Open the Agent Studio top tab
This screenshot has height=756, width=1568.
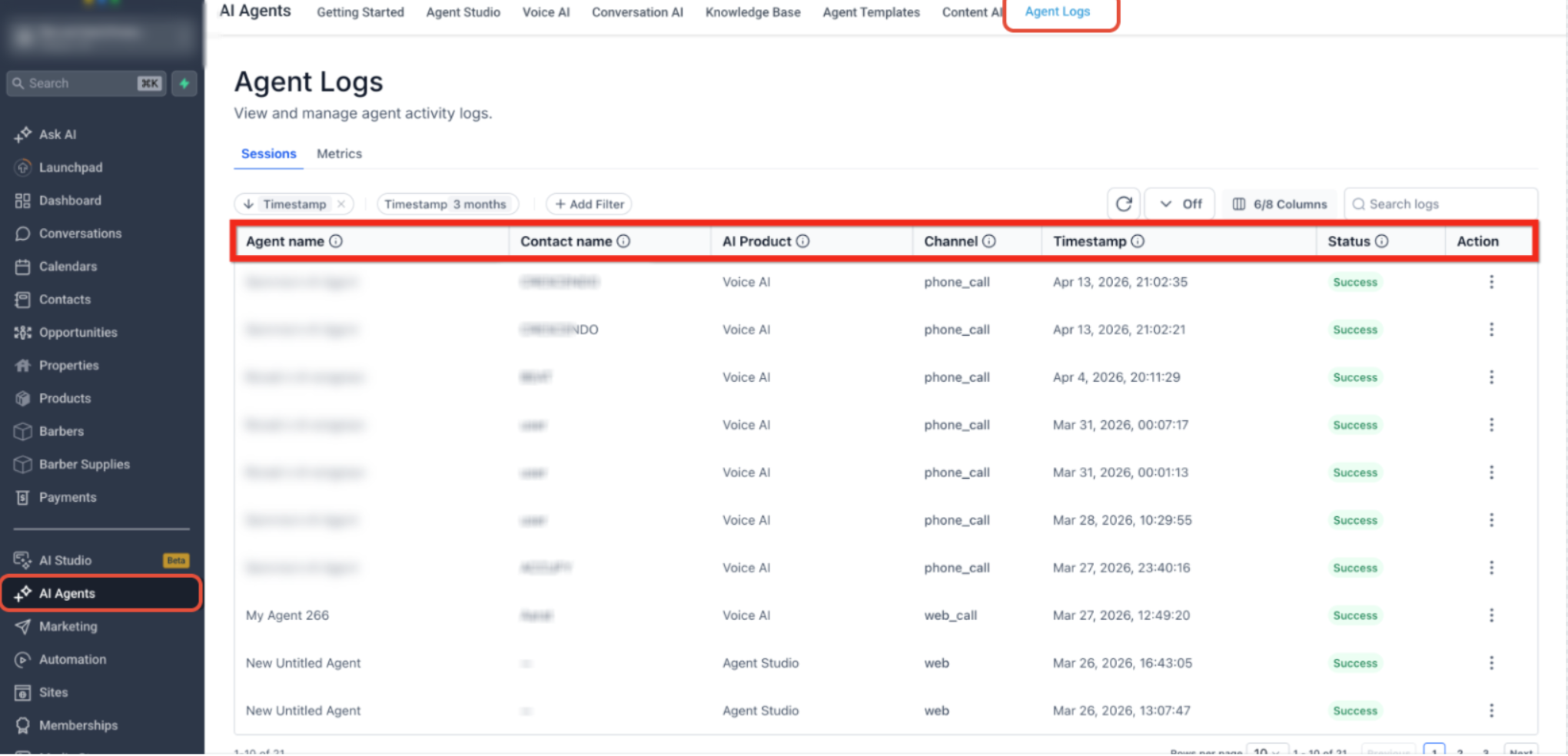coord(463,12)
